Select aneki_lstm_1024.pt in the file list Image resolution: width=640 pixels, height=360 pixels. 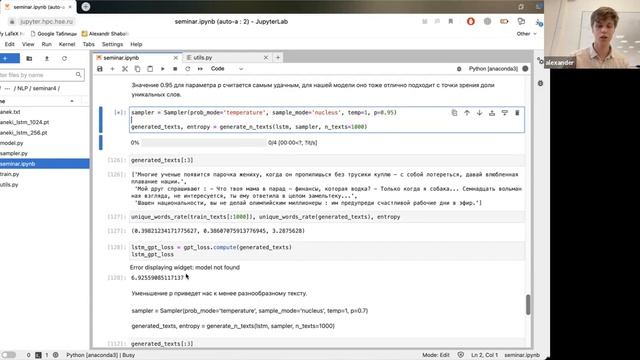pyautogui.click(x=44, y=122)
